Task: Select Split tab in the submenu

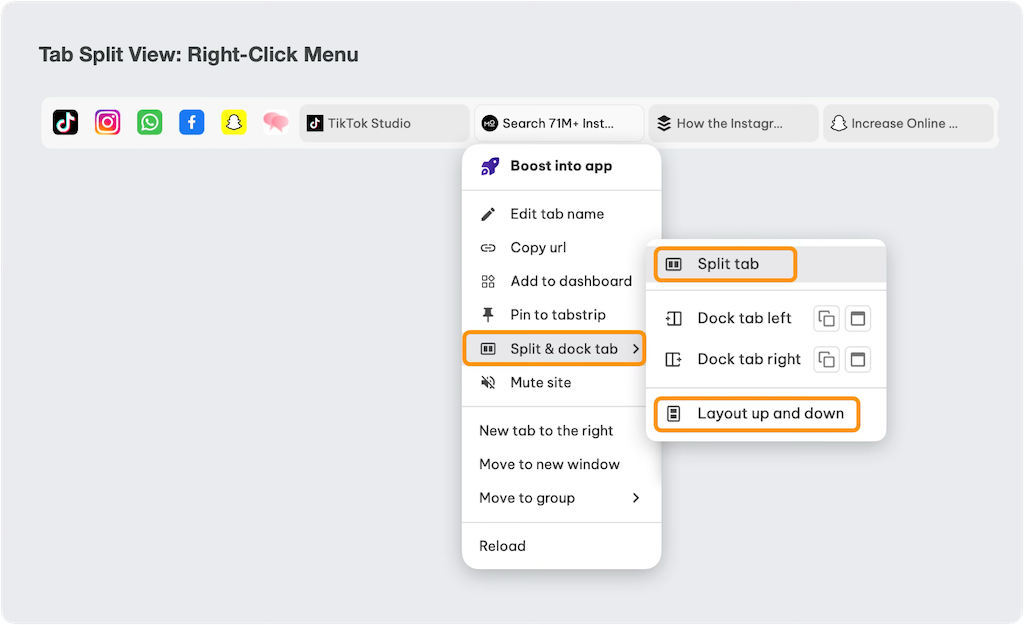Action: click(x=726, y=265)
